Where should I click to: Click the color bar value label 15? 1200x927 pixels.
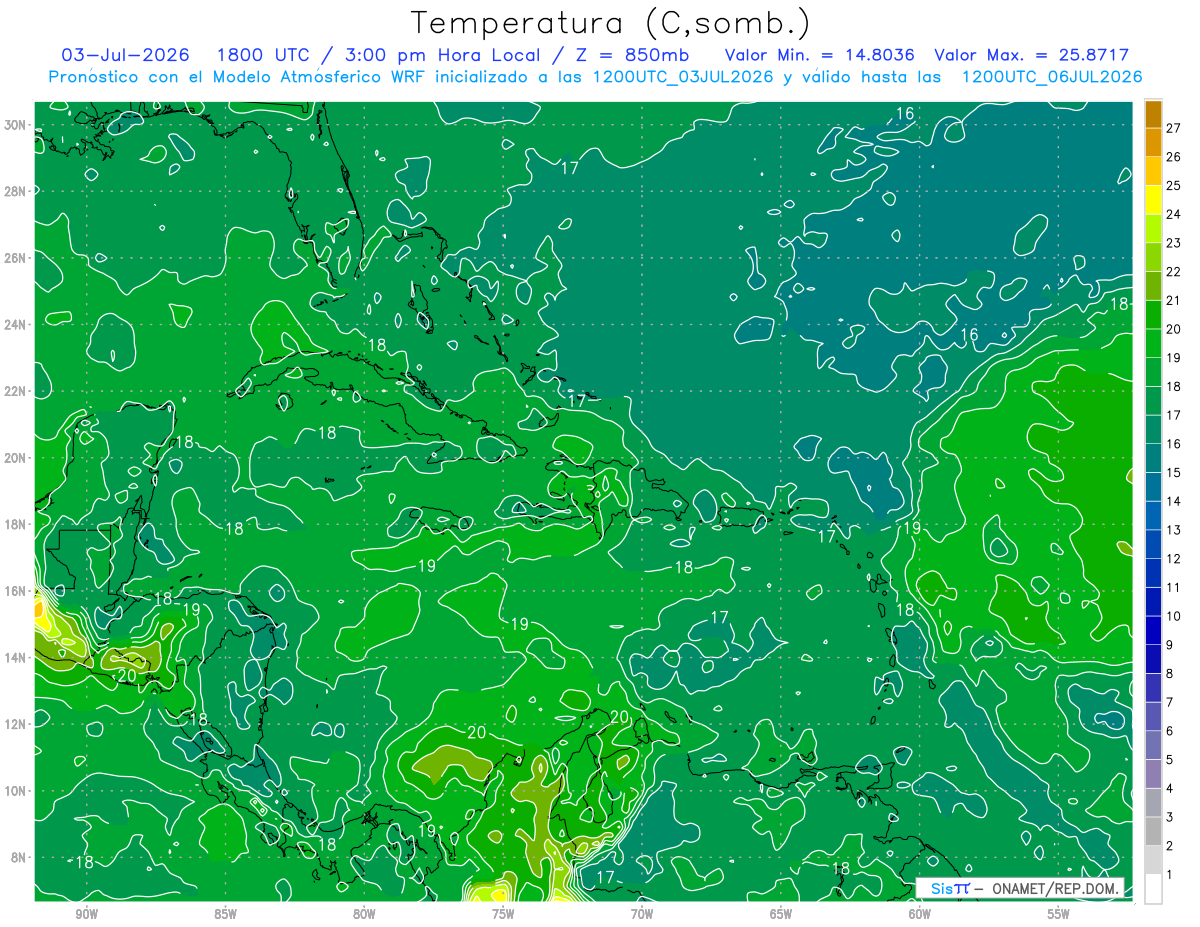tap(1174, 472)
